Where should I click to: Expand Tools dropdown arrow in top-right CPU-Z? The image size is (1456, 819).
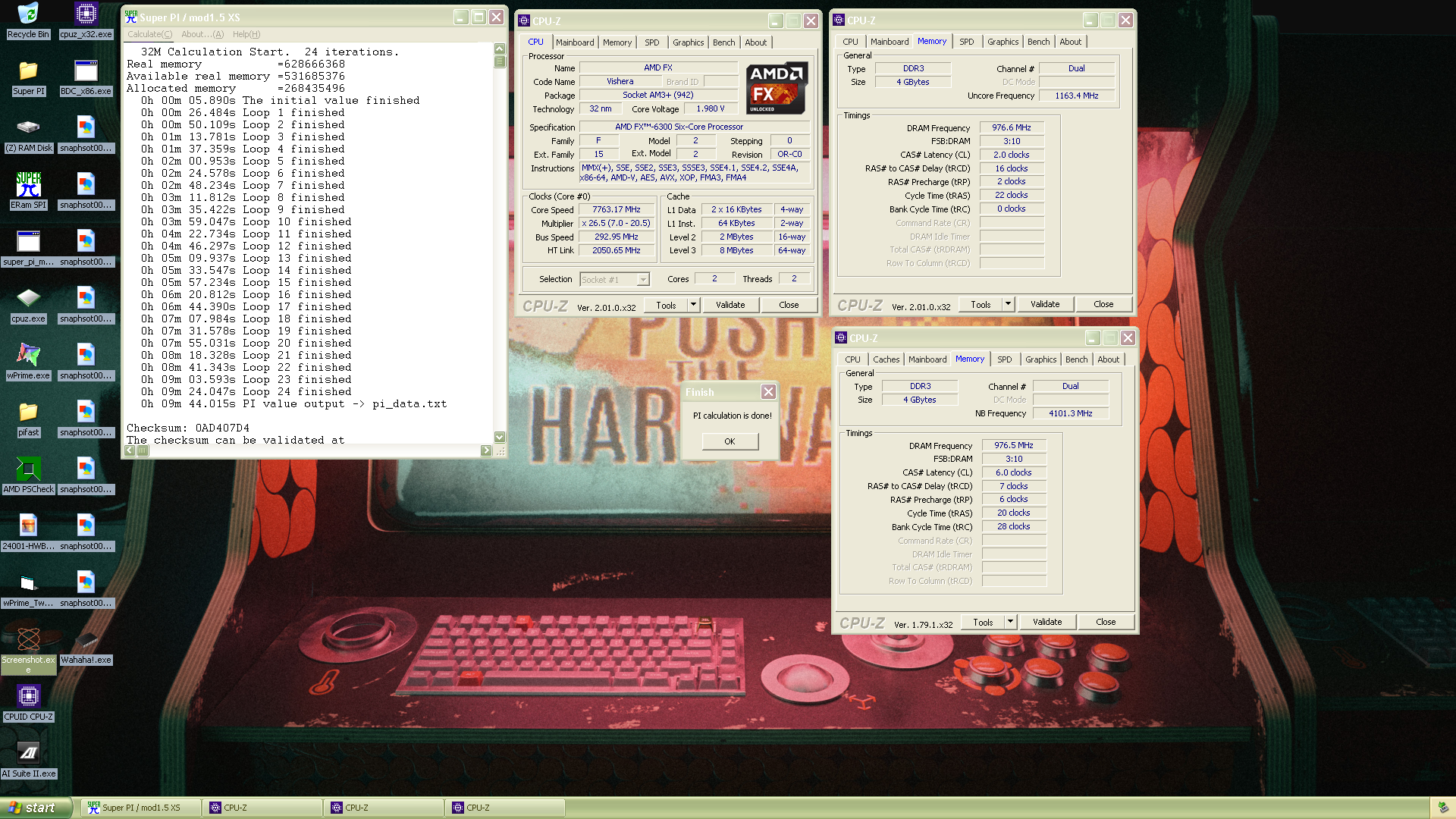tap(1008, 304)
